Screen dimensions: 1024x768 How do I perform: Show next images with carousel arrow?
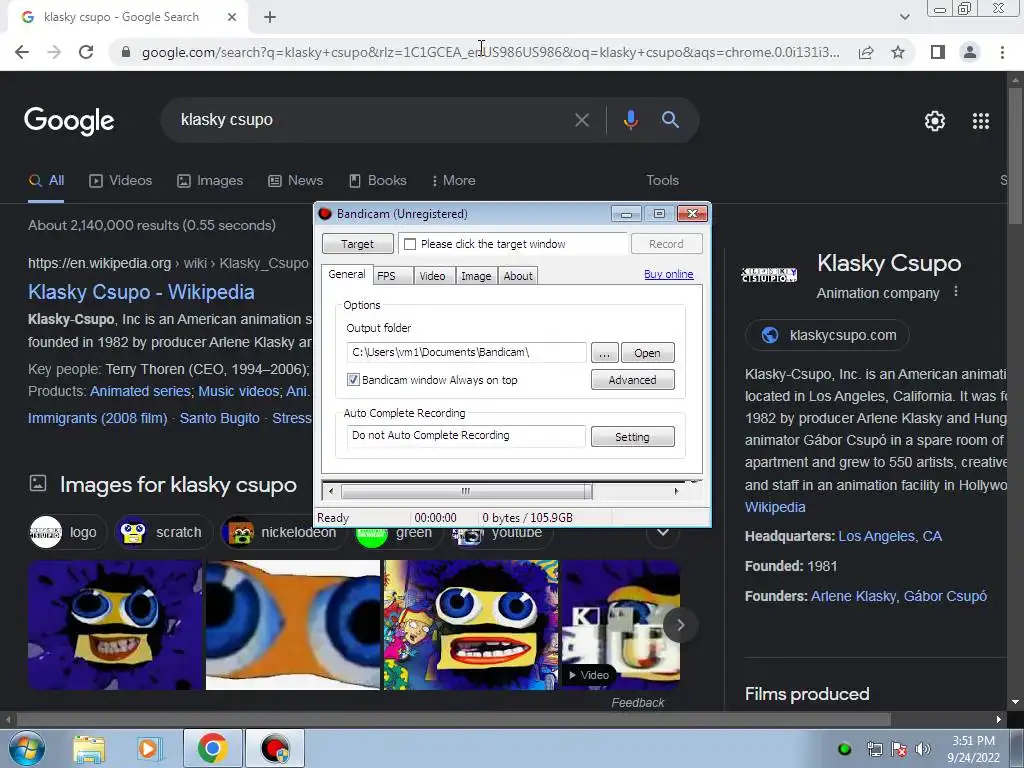pos(680,625)
